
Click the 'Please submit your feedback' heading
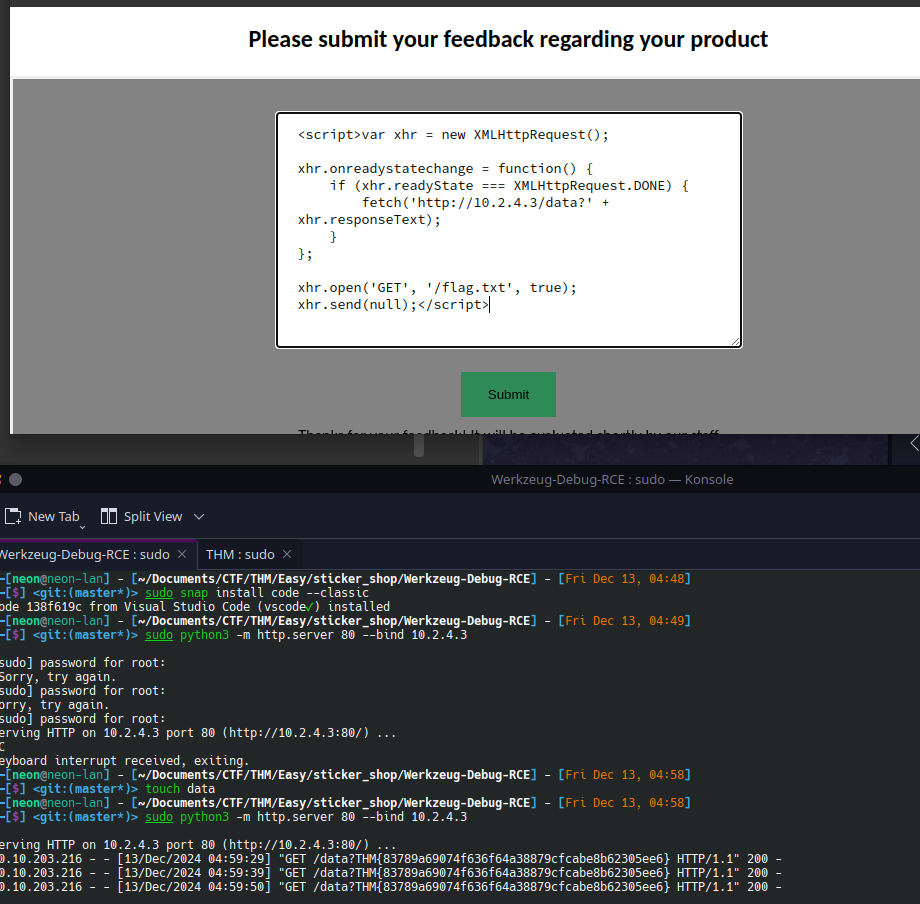click(508, 39)
